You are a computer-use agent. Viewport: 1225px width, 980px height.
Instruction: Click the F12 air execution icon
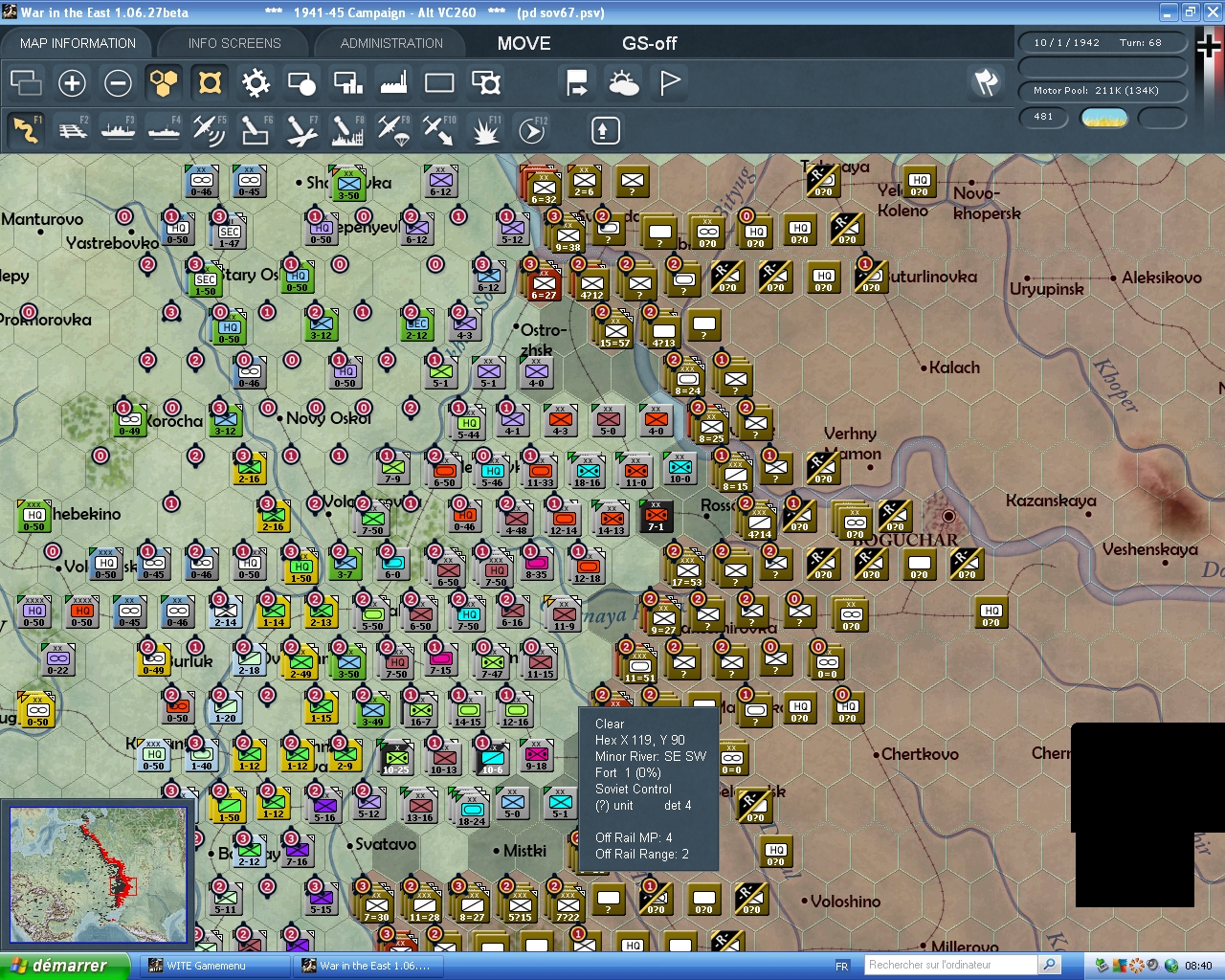(531, 130)
